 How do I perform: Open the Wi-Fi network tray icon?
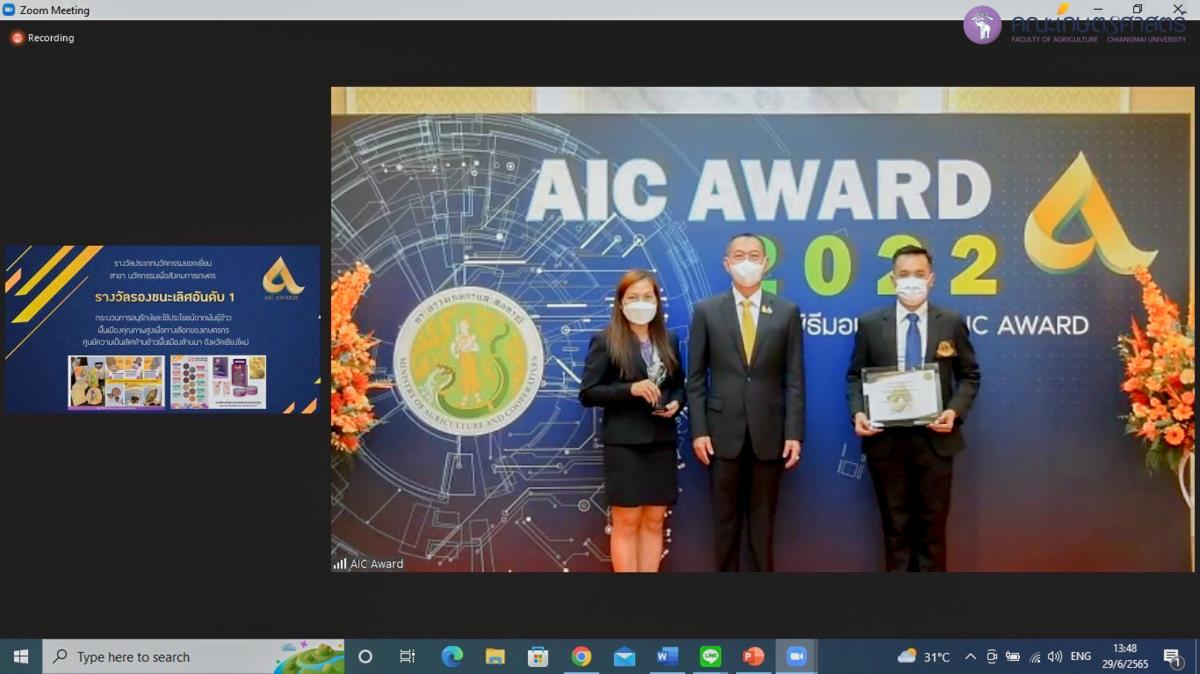click(1034, 657)
